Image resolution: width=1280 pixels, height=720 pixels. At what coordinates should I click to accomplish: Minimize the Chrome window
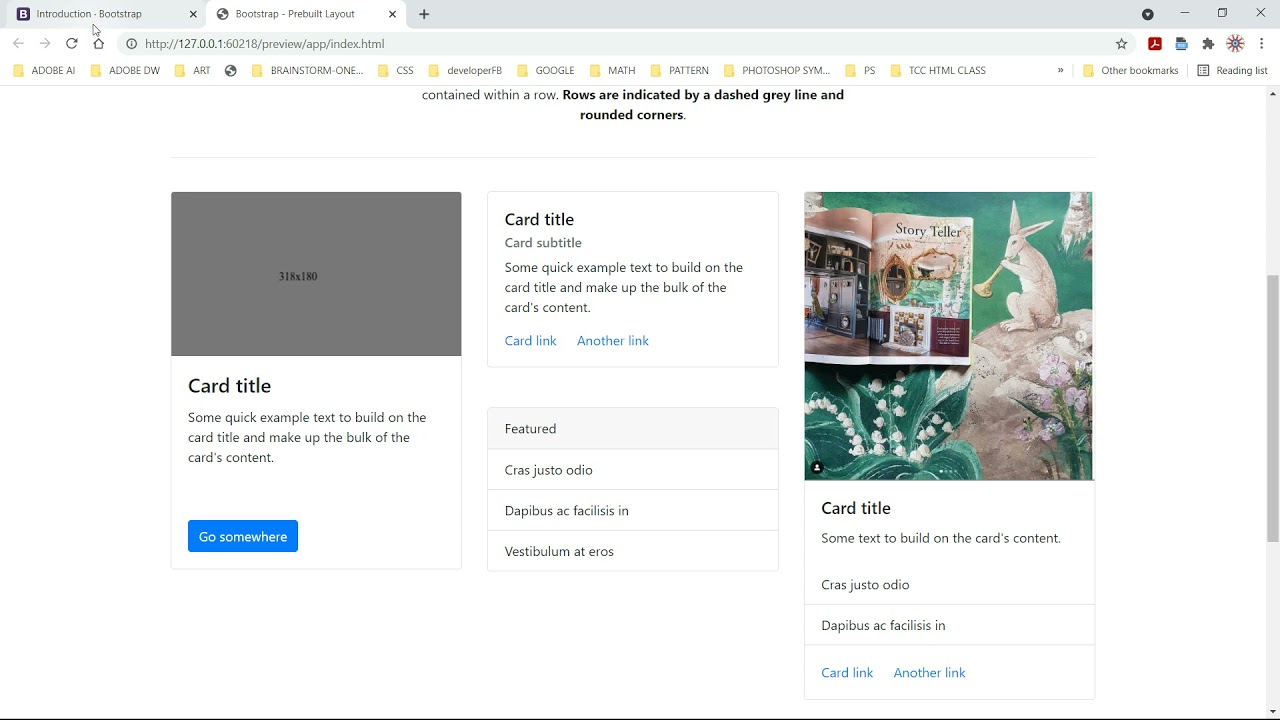[1185, 13]
